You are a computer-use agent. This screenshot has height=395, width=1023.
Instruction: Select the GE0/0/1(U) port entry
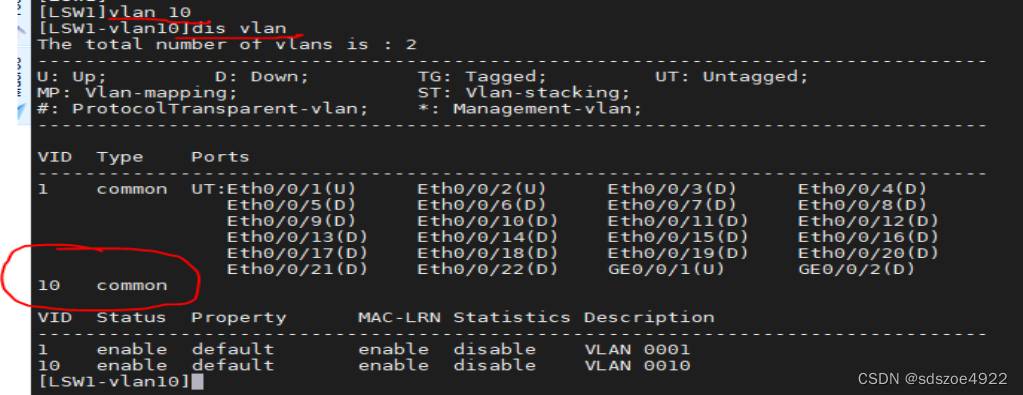[x=666, y=269]
